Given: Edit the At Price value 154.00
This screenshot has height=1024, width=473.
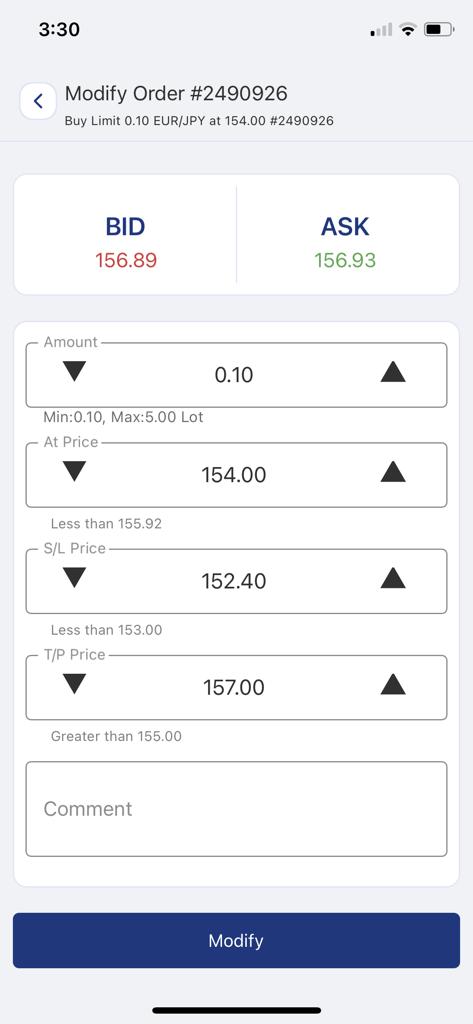Looking at the screenshot, I should pyautogui.click(x=234, y=475).
